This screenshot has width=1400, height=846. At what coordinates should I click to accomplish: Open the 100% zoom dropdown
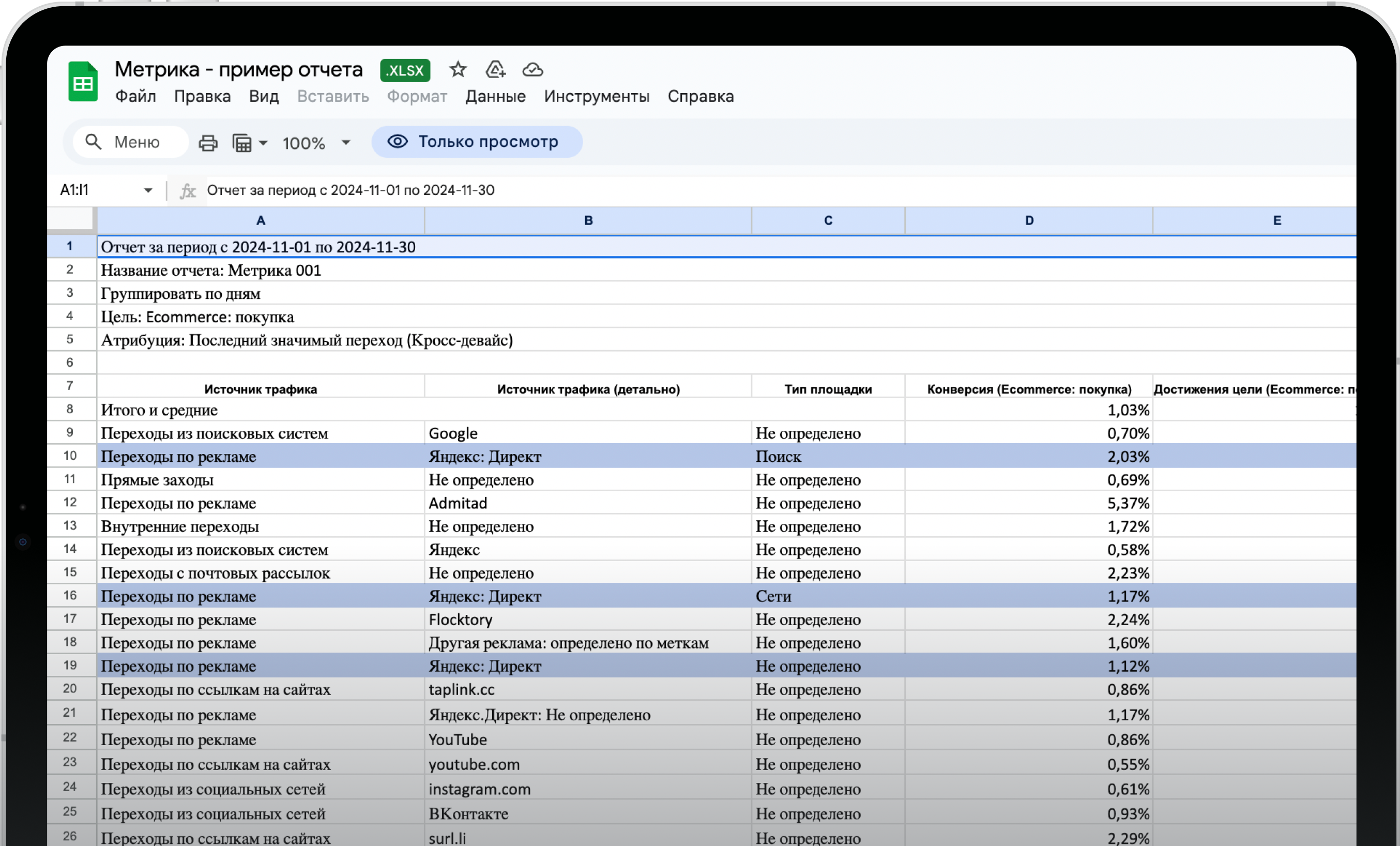click(345, 143)
